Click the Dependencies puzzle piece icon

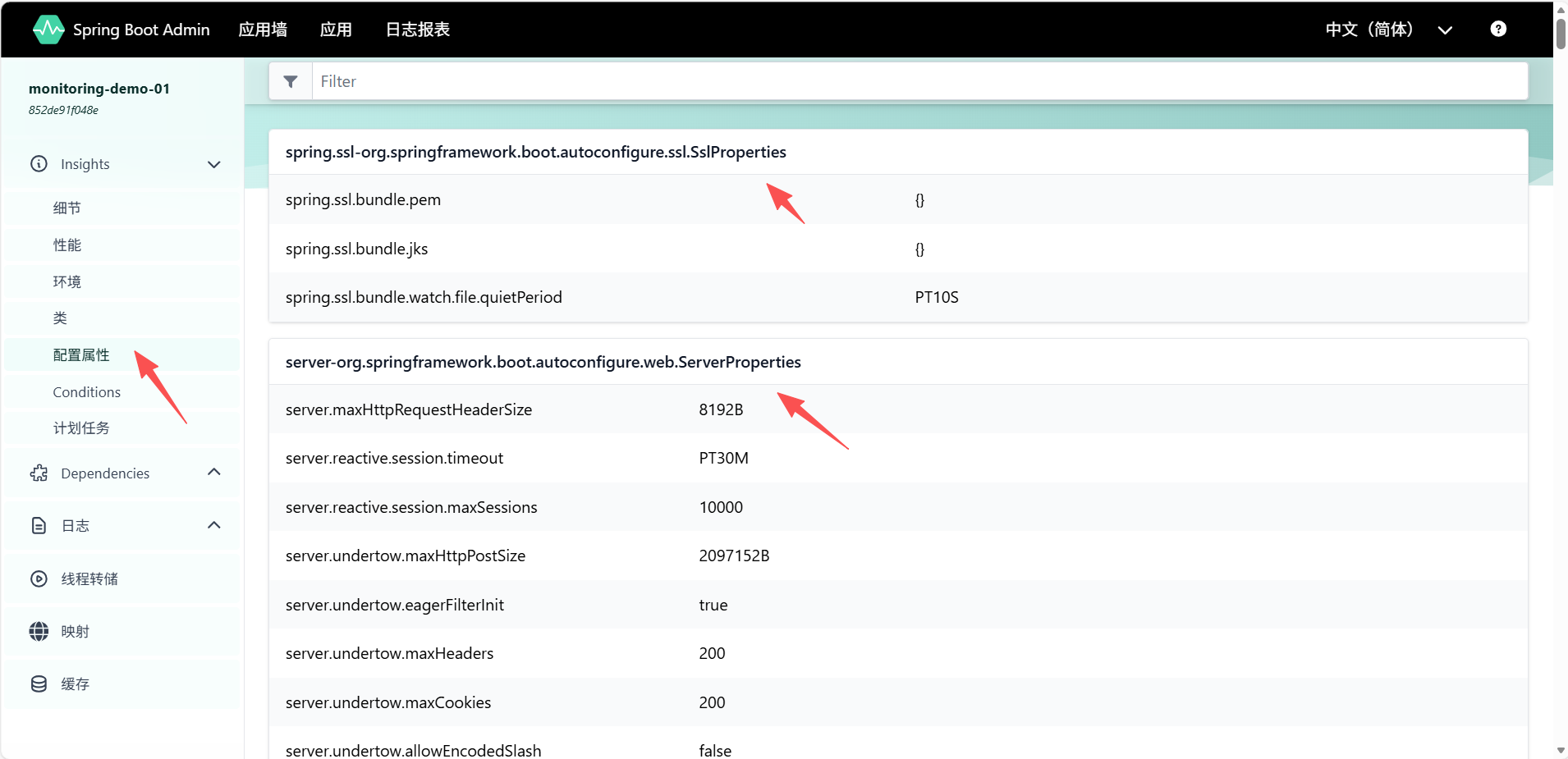(39, 473)
